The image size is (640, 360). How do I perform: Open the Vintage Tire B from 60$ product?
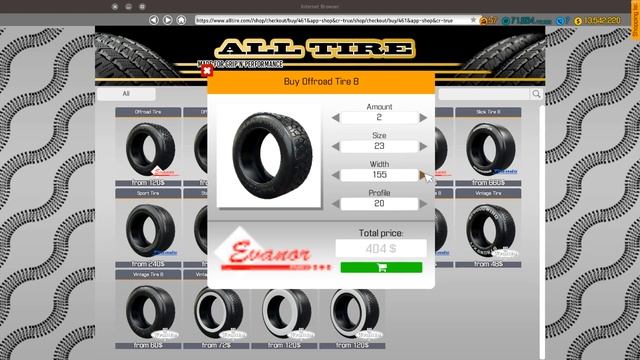point(148,309)
